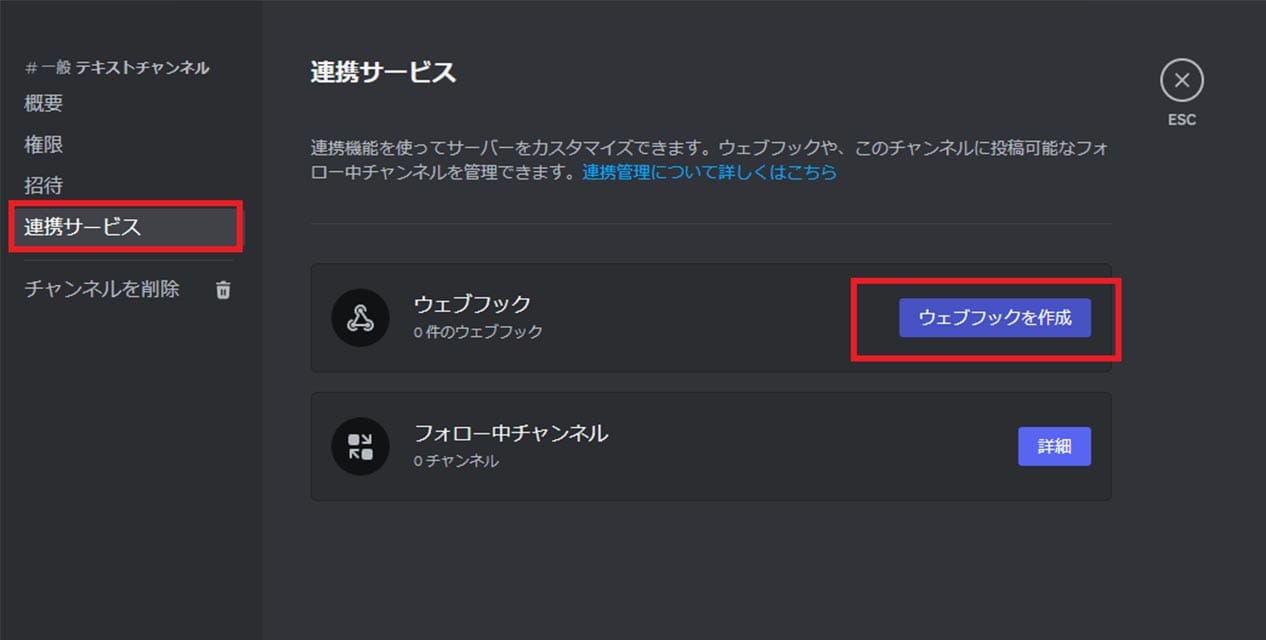This screenshot has width=1266, height=640.
Task: Click the webhook icon in the ウェブフック card
Action: click(x=360, y=318)
